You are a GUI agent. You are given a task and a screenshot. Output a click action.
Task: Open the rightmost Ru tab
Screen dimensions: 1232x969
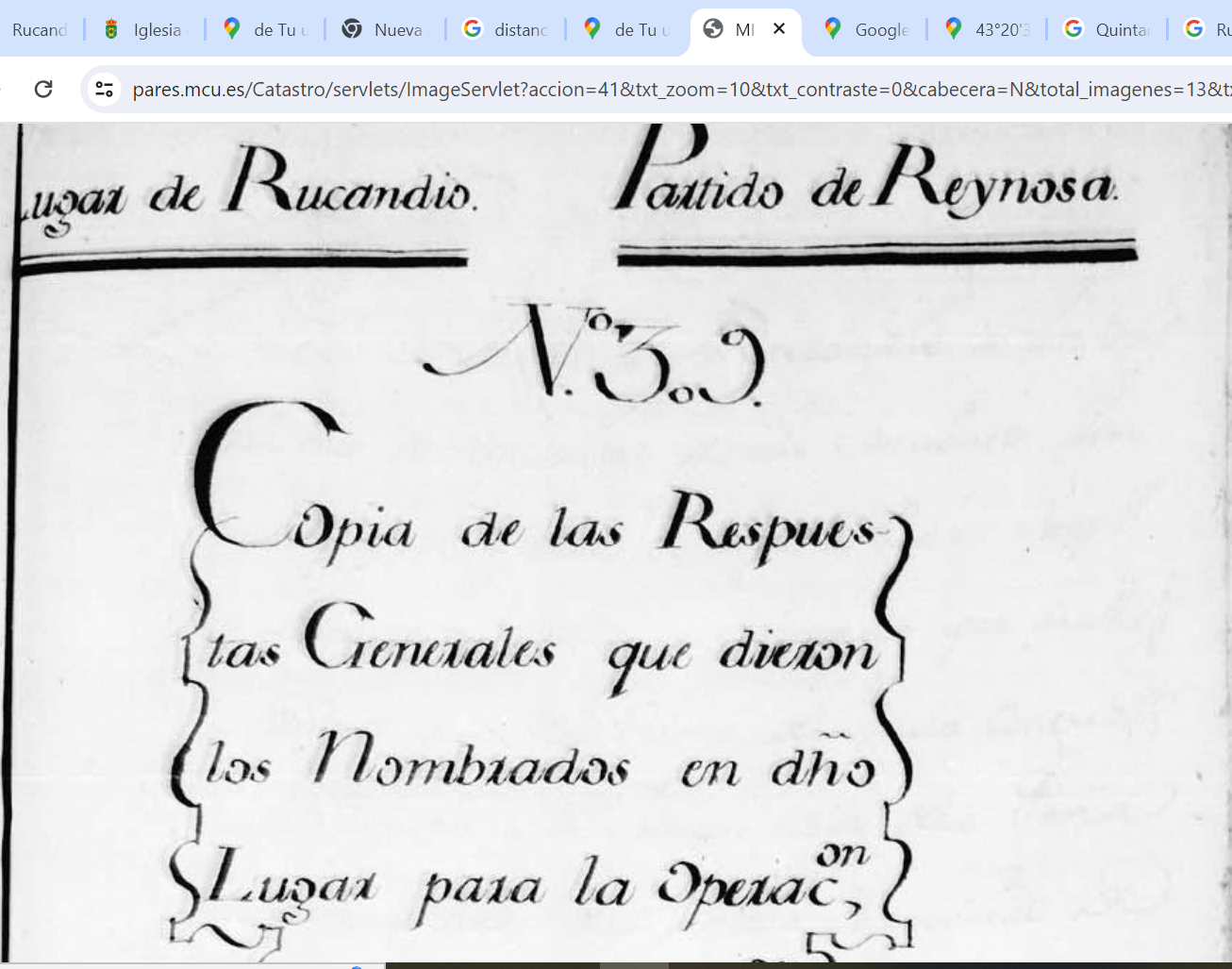click(x=1220, y=28)
